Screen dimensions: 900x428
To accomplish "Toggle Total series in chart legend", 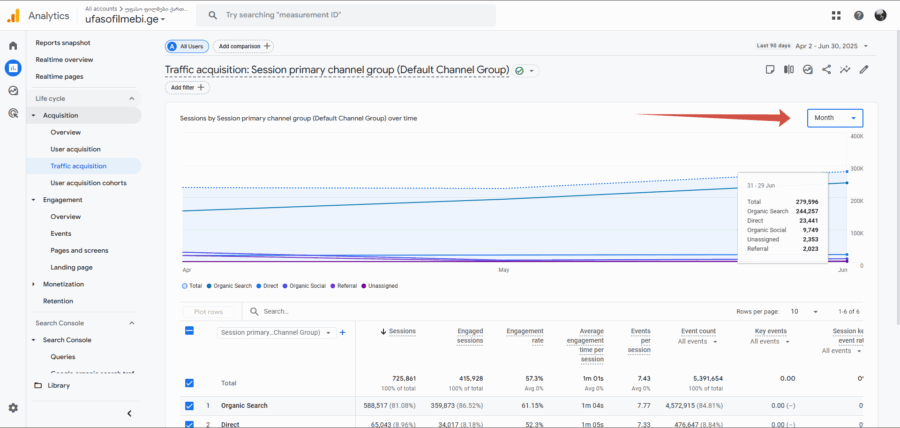I will 192,286.
